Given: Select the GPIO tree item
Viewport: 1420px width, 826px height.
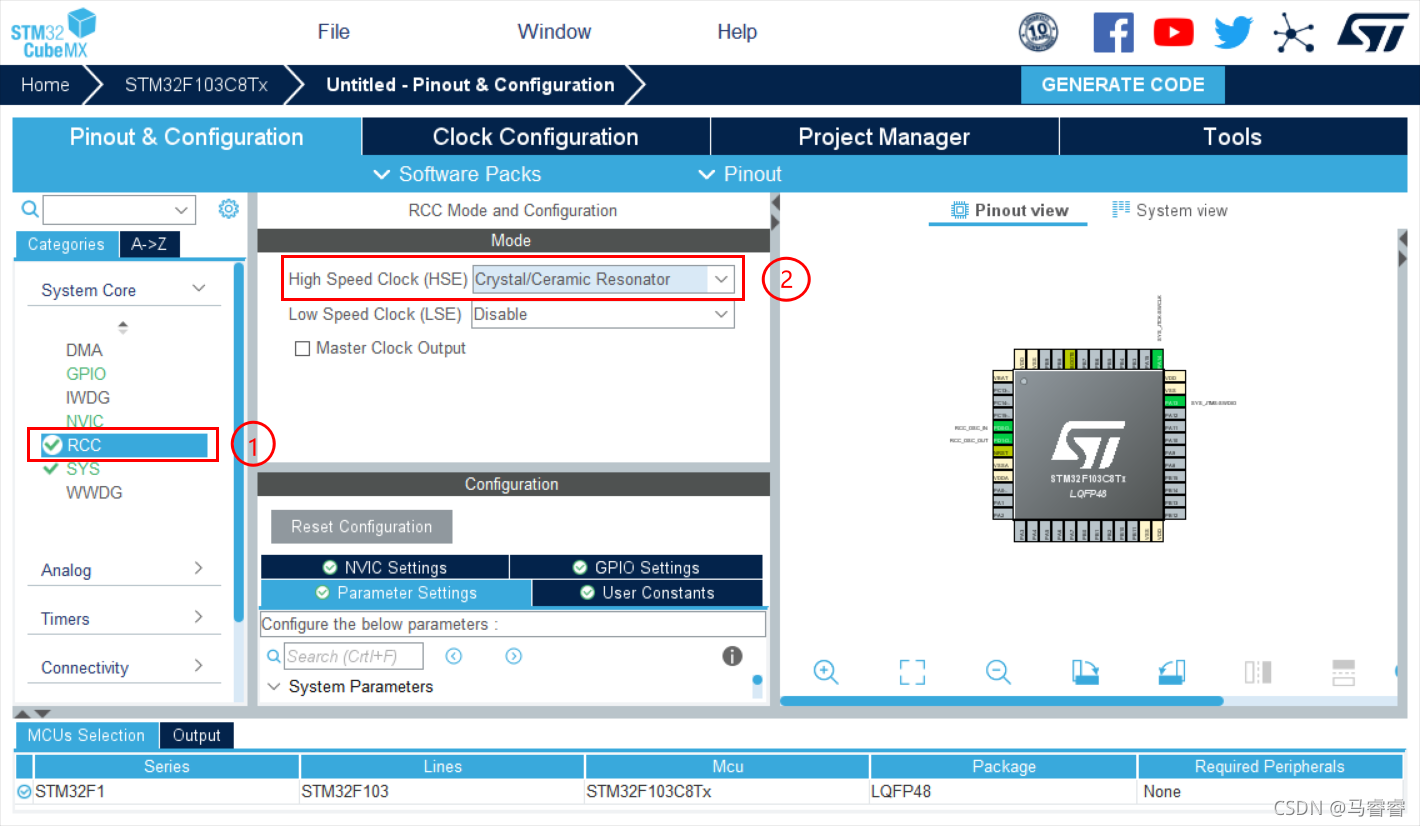Looking at the screenshot, I should (x=86, y=374).
